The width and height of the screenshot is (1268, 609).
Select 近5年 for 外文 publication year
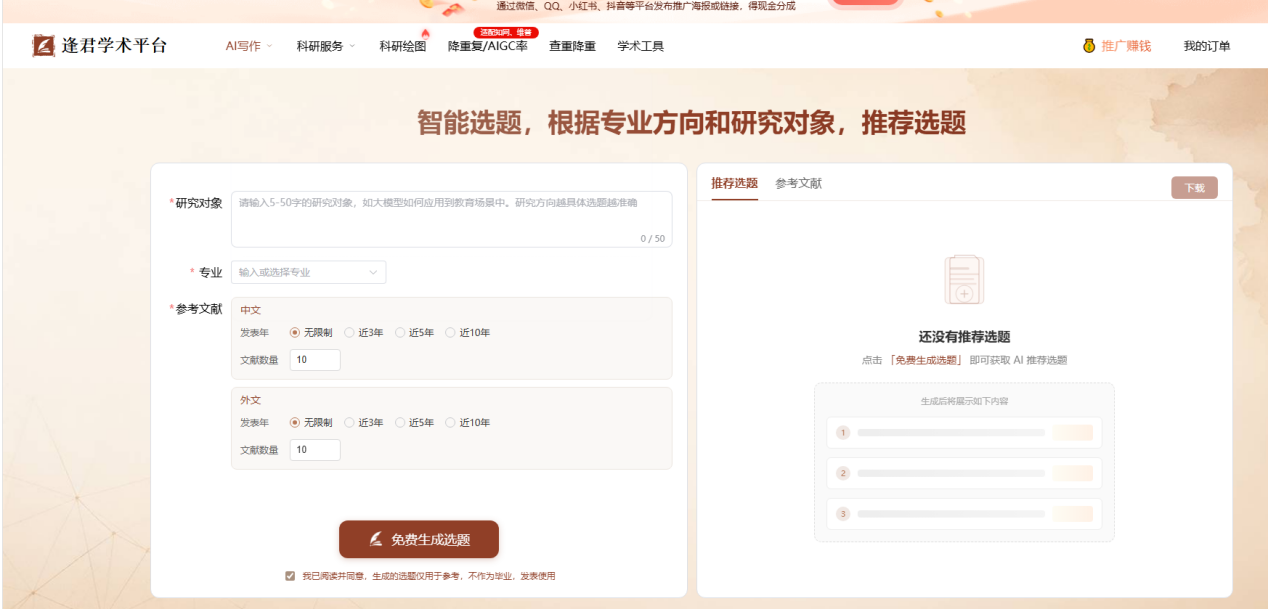400,423
